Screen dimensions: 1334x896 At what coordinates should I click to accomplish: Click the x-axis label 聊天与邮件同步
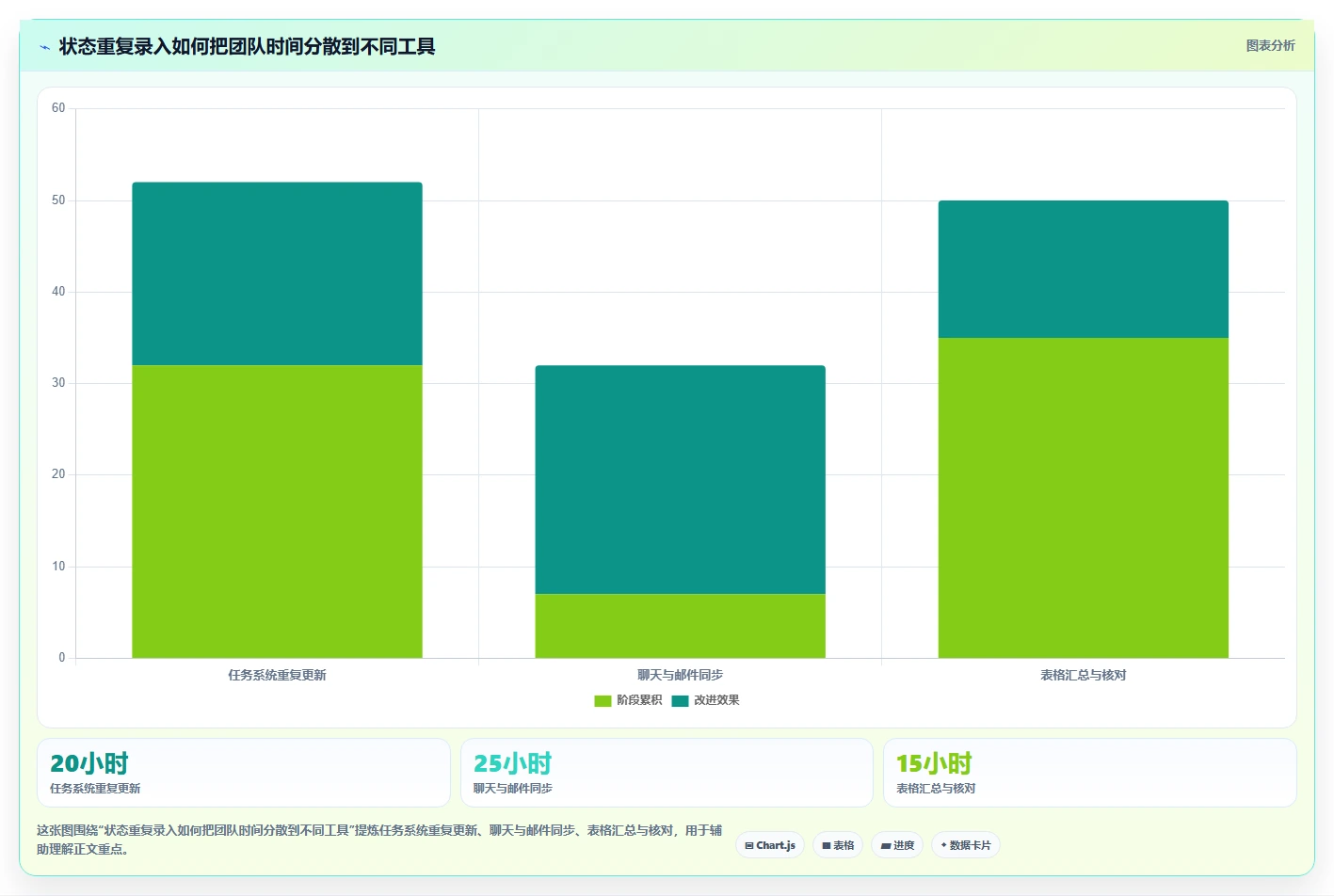click(x=680, y=675)
